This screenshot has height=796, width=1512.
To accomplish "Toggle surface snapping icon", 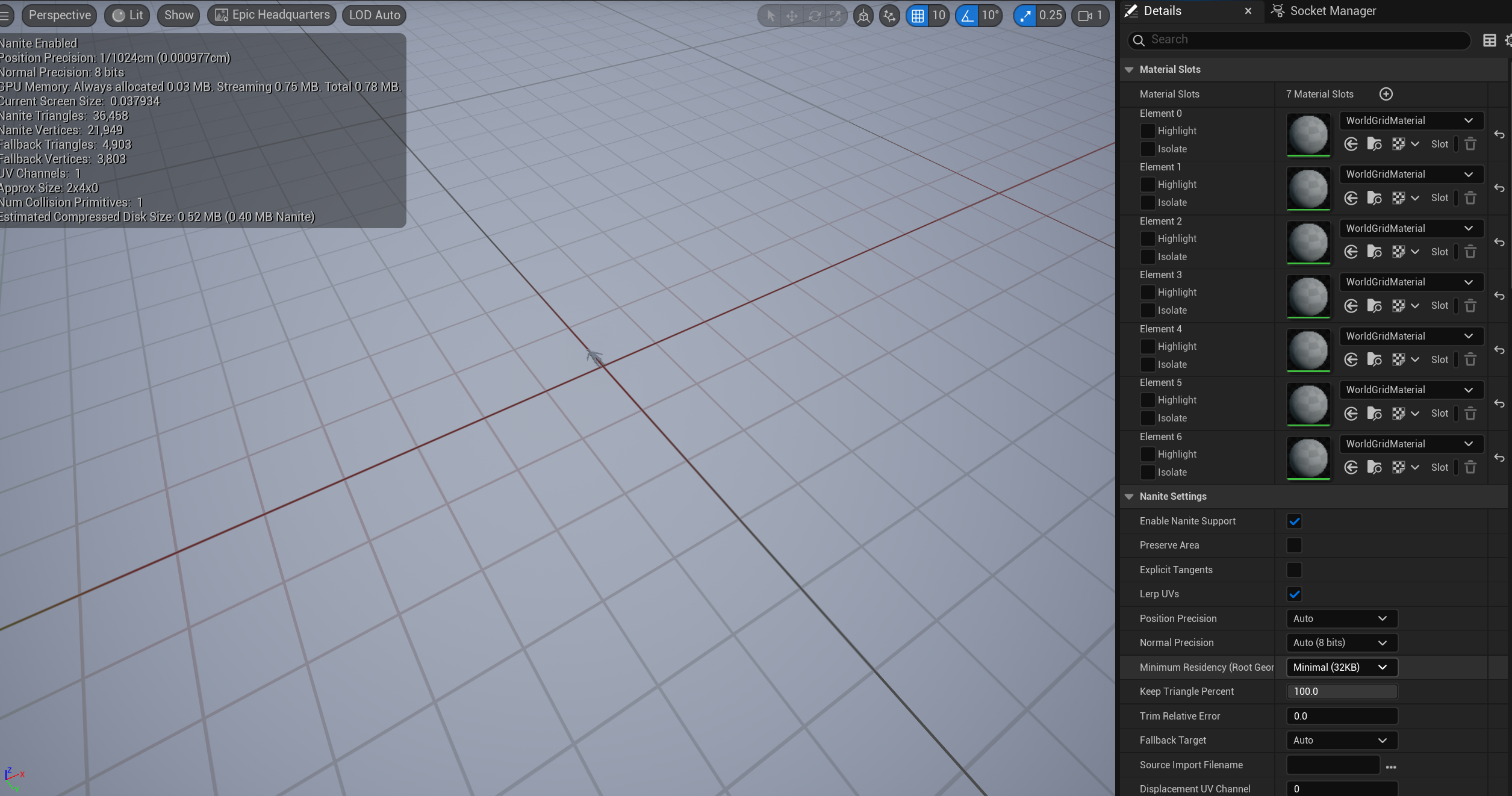I will tap(889, 16).
